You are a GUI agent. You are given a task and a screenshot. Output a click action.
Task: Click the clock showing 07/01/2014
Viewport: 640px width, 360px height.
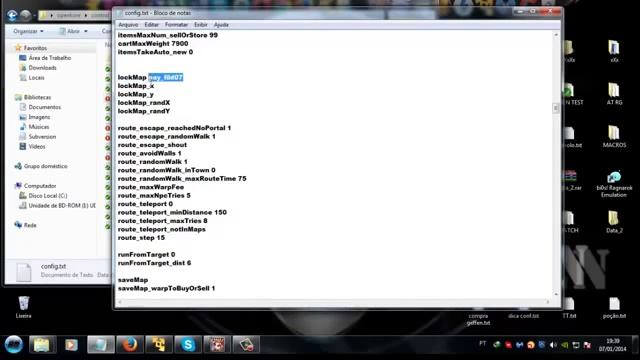[613, 345]
